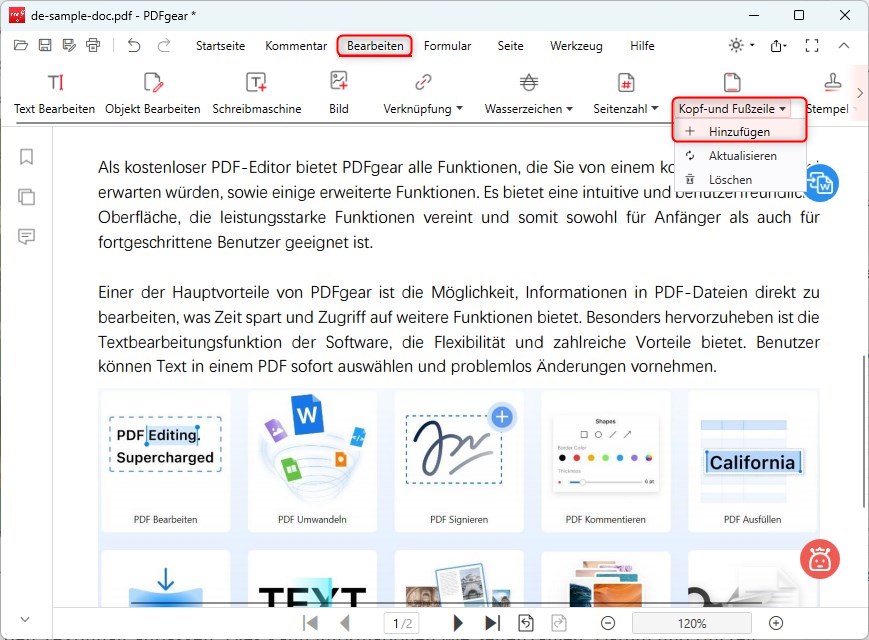869x640 pixels.
Task: Choose Hinzufügen from the menu
Action: 739,132
